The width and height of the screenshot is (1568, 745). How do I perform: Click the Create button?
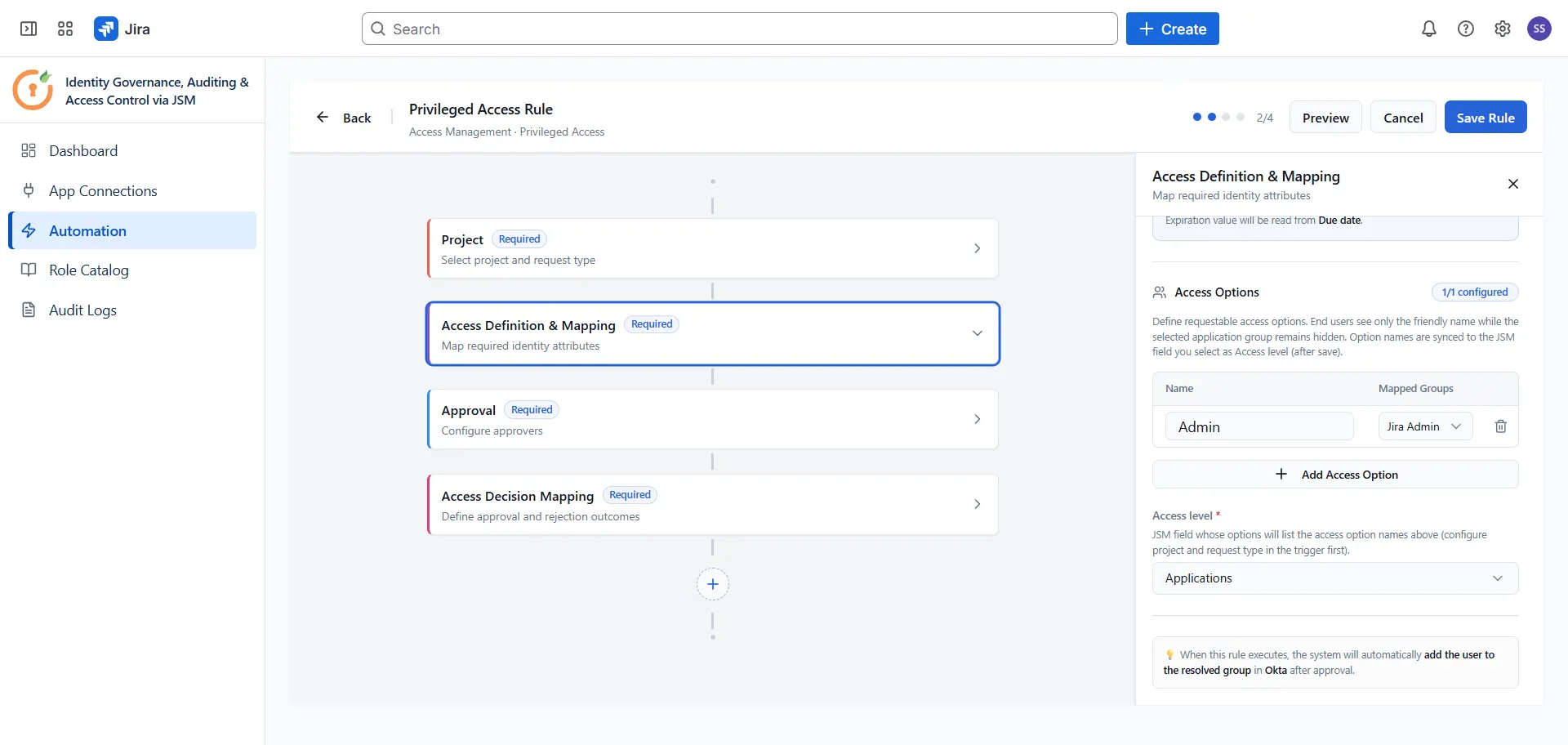[1173, 29]
